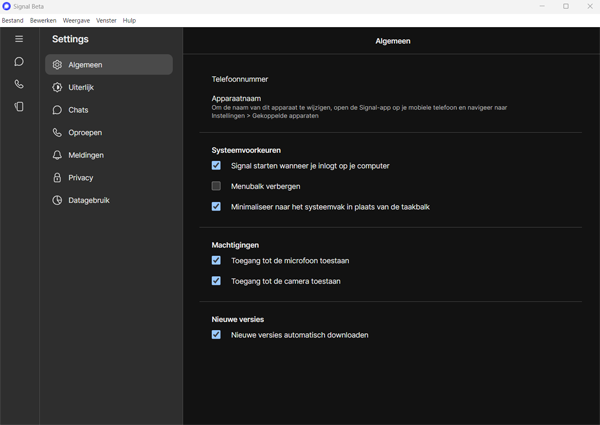Open the Chats speech-bubble icon in the left rail
Viewport: 600px width, 425px height.
point(19,62)
